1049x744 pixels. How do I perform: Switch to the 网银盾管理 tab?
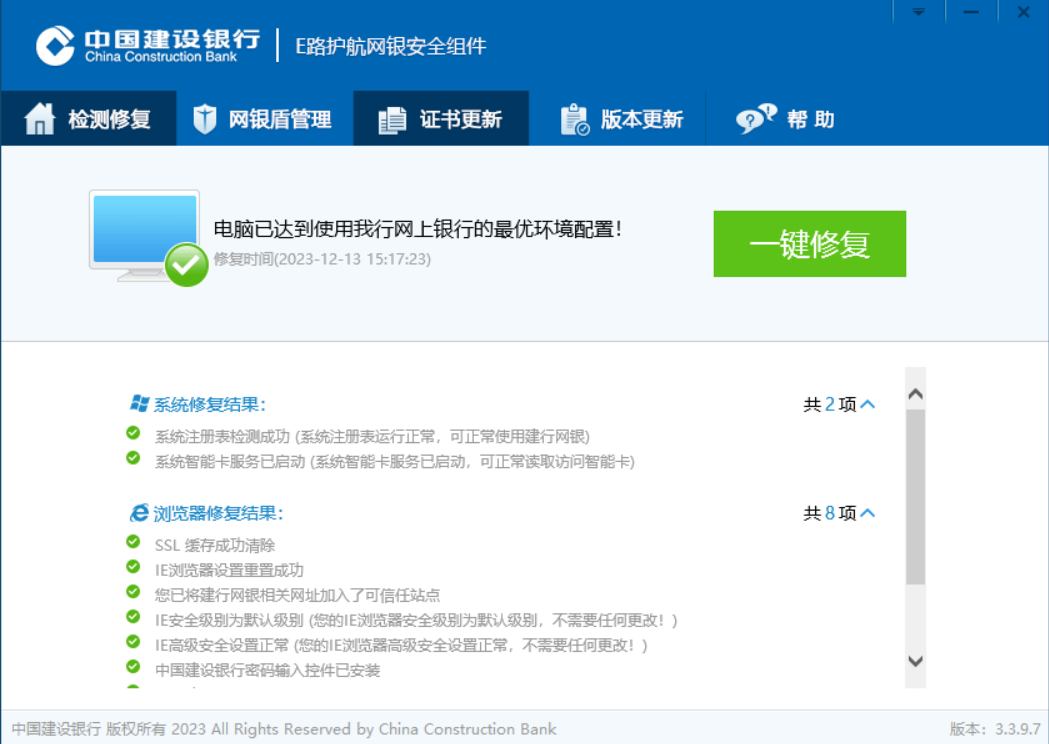[x=265, y=119]
